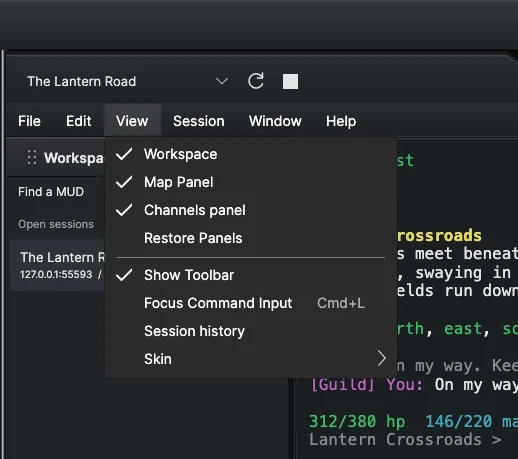Screen dimensions: 518x459
Task: Open the Session menu
Action: [x=199, y=121]
